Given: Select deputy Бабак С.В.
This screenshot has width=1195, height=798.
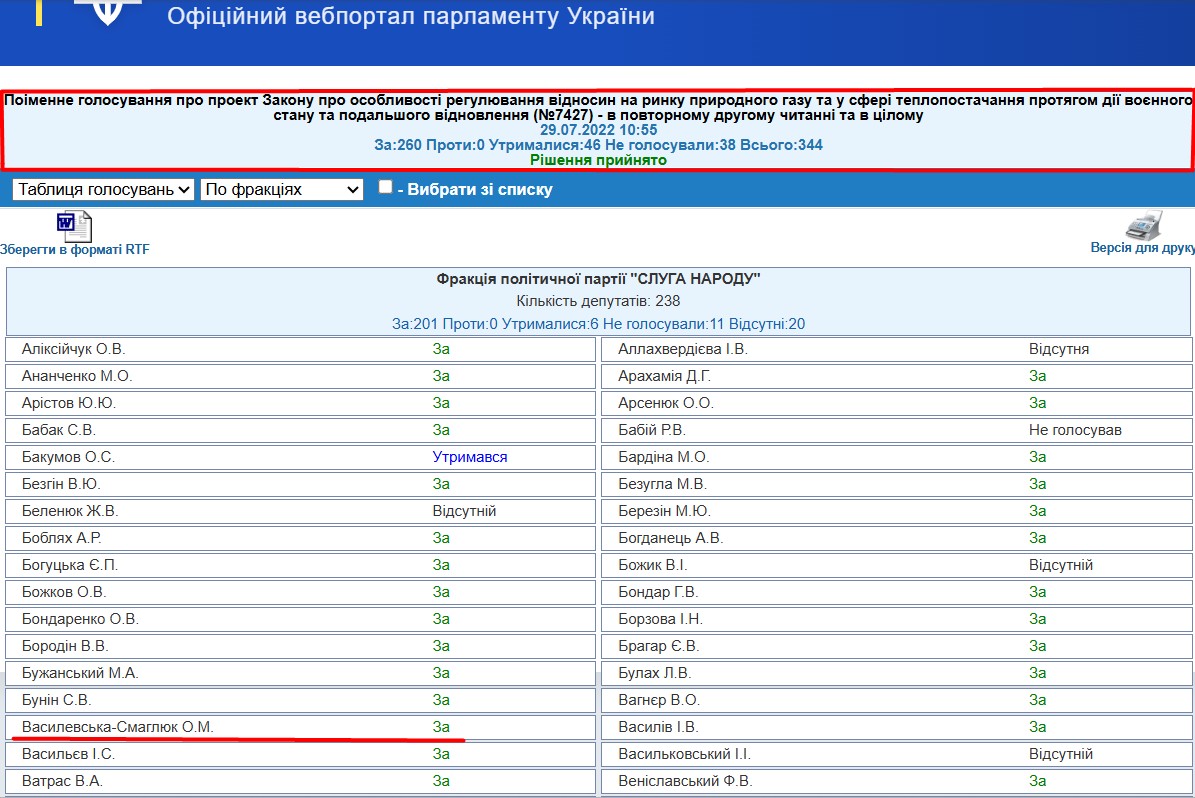Looking at the screenshot, I should (59, 430).
